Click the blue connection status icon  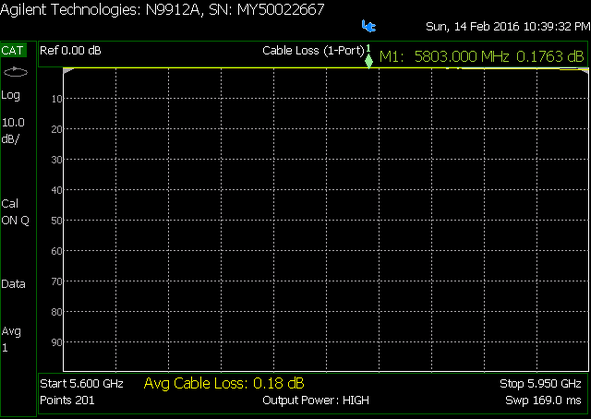point(369,26)
